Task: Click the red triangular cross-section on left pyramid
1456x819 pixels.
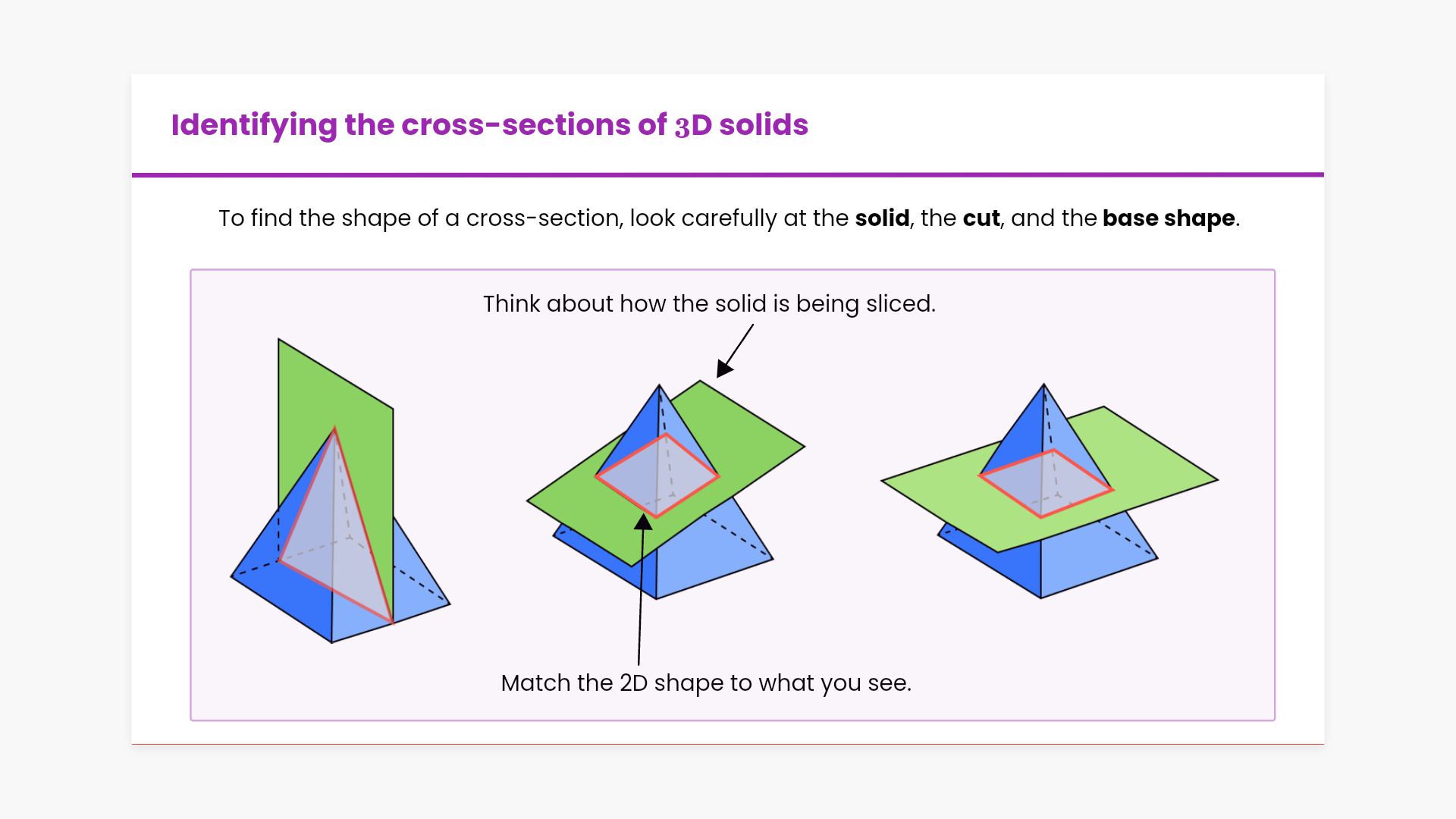Action: (337, 531)
